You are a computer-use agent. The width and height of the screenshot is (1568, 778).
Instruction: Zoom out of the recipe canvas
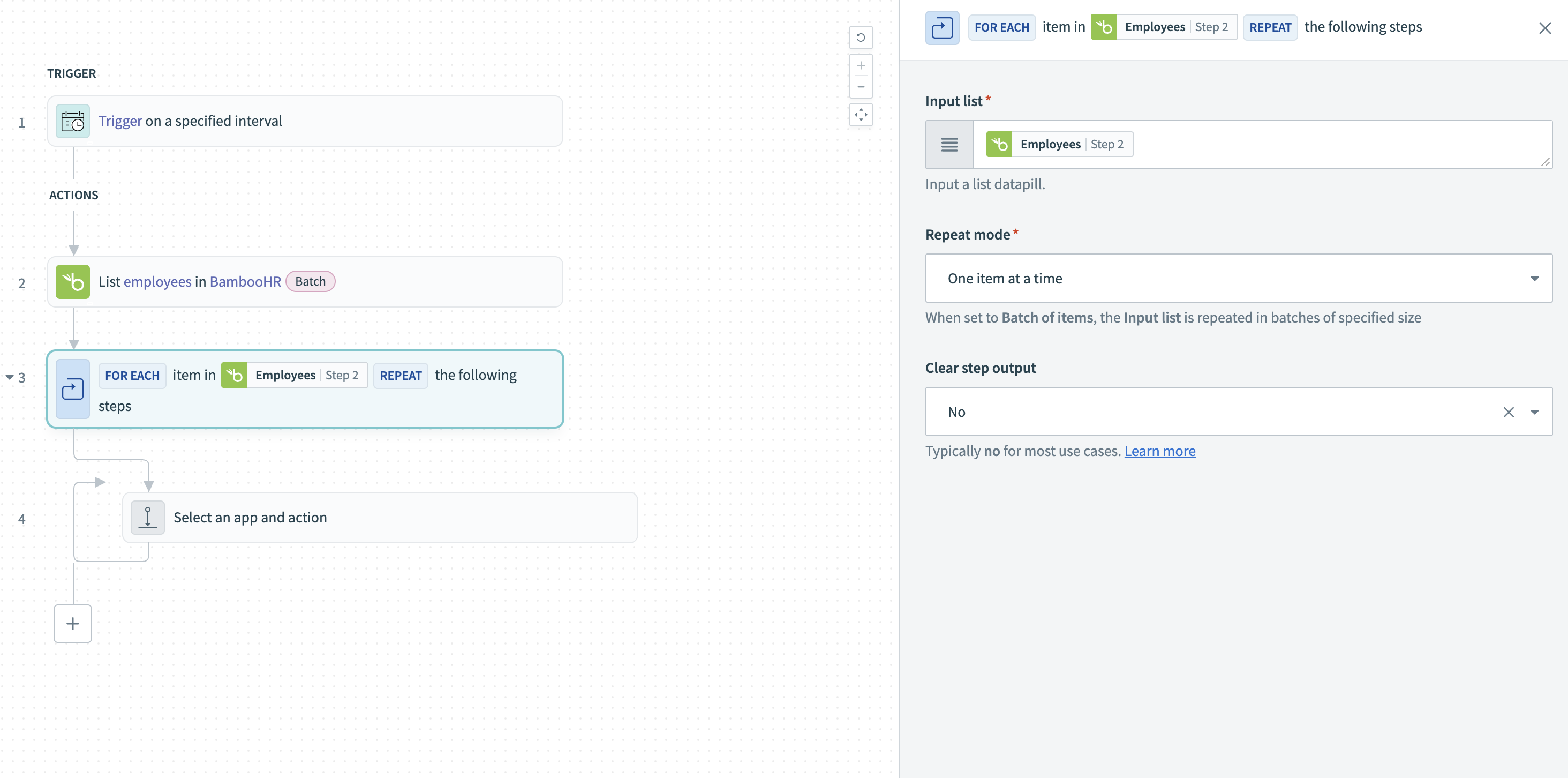(x=861, y=86)
